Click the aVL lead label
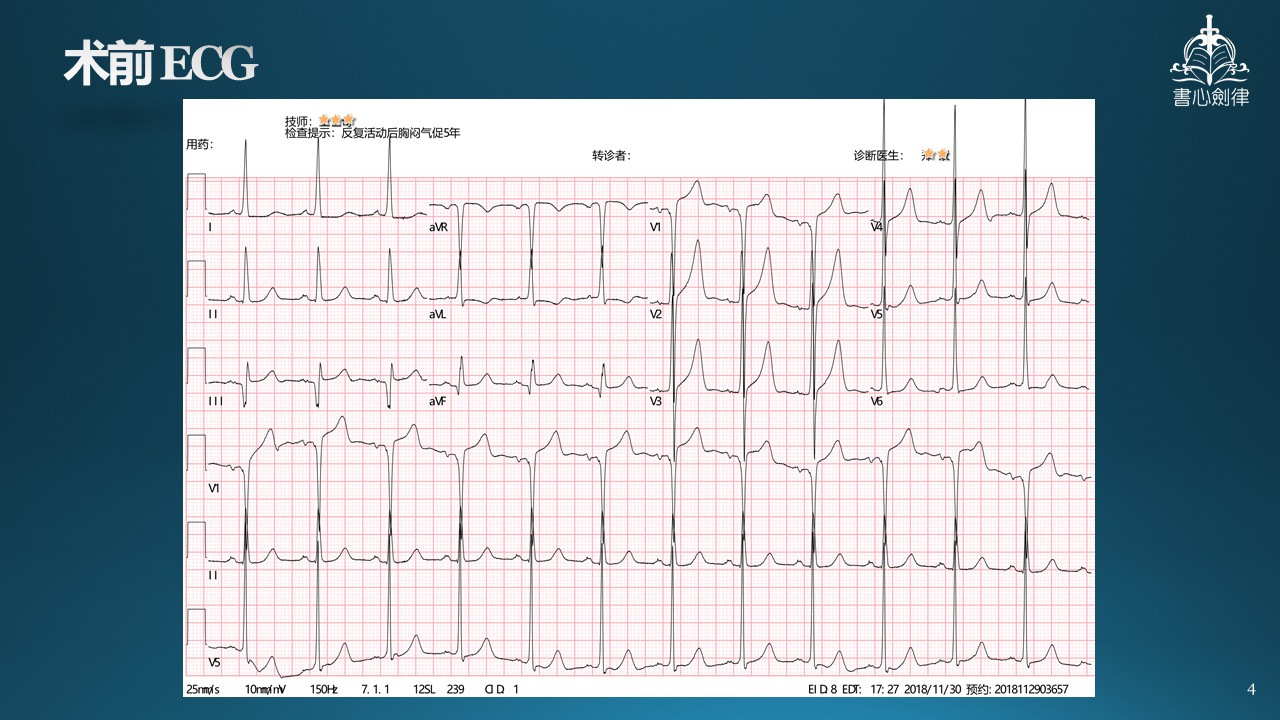1280x720 pixels. pyautogui.click(x=438, y=314)
